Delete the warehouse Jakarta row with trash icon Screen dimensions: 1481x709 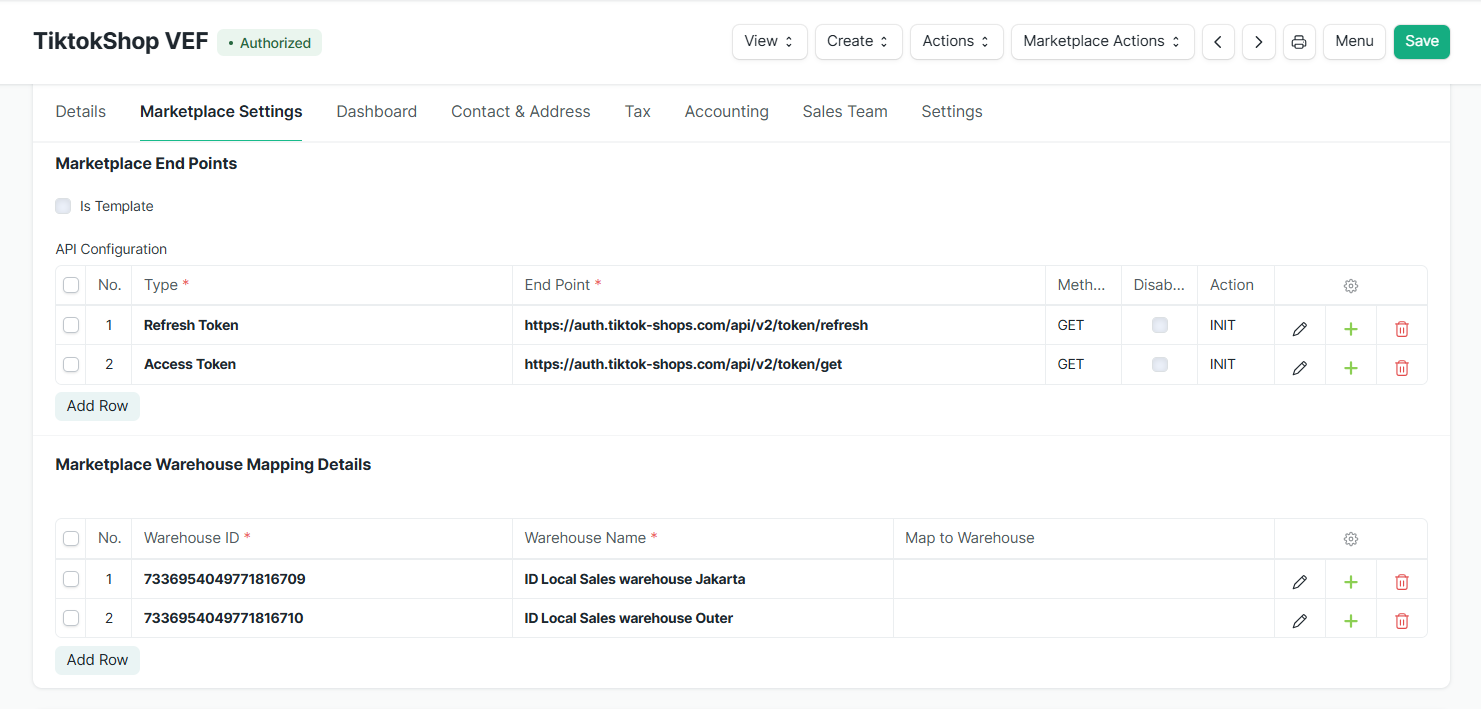pos(1402,582)
